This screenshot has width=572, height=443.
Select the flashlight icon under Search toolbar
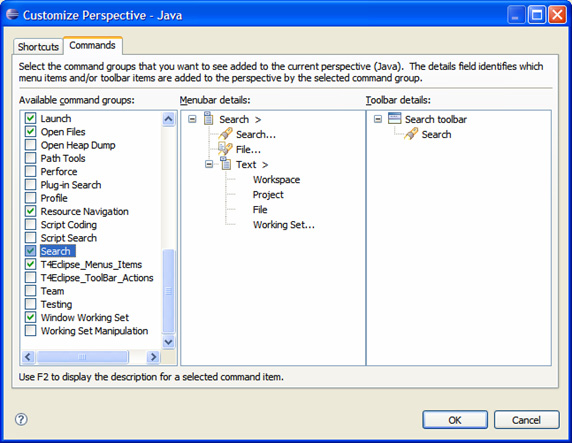click(x=411, y=134)
